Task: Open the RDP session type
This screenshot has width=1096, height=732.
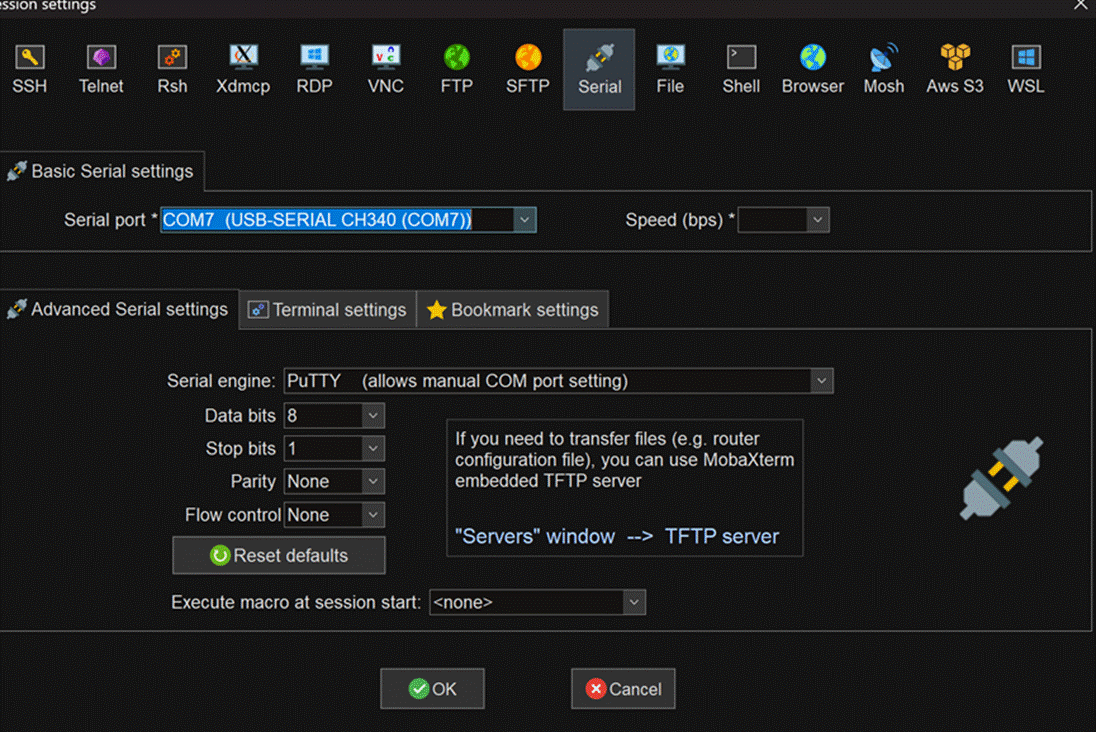Action: coord(315,69)
